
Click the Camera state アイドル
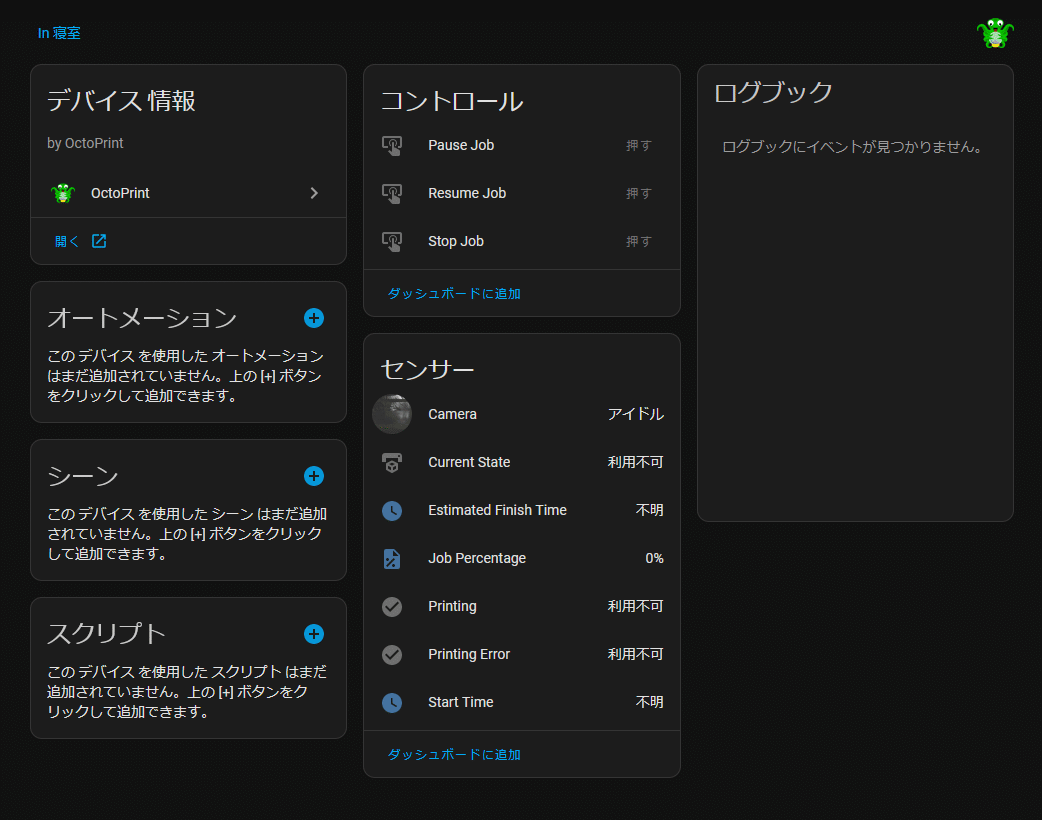(x=636, y=414)
